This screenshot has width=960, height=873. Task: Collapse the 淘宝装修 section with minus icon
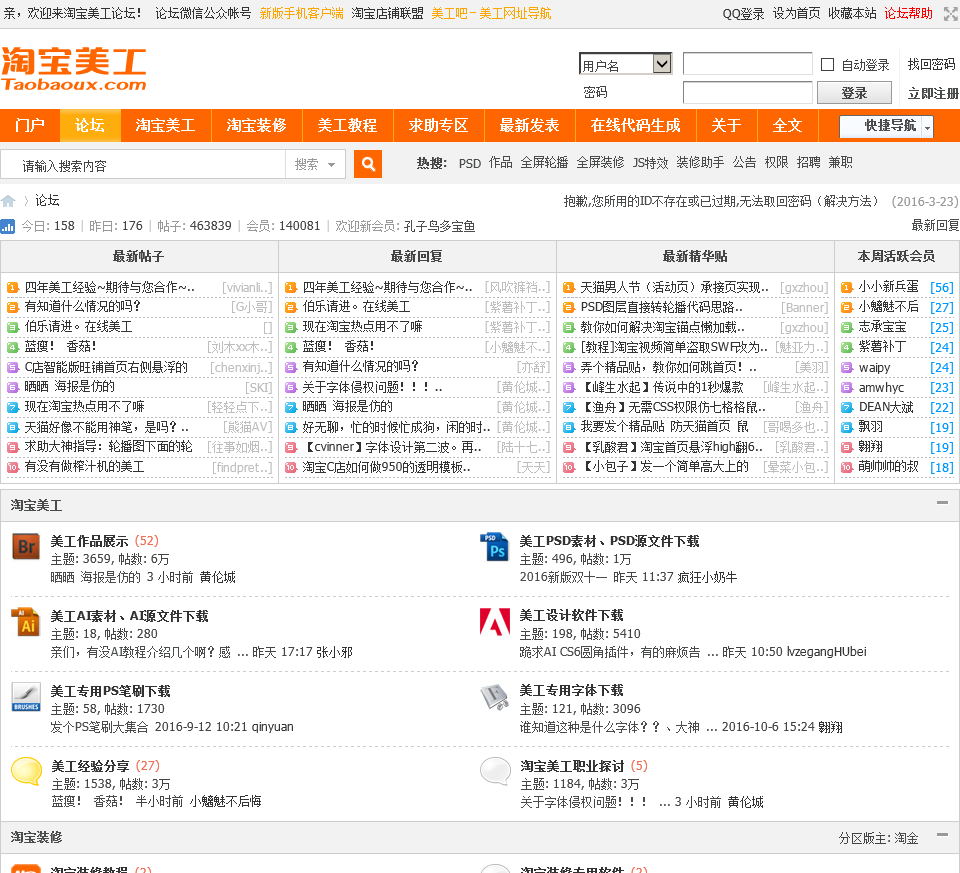[x=942, y=834]
